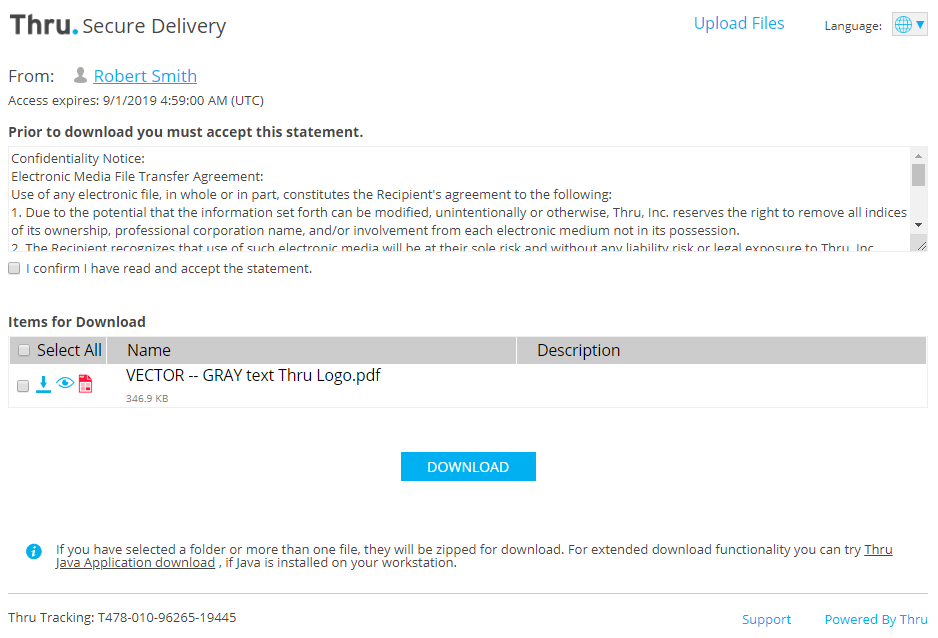Click the eye preview icon for the PDF
The image size is (938, 638).
coord(65,383)
